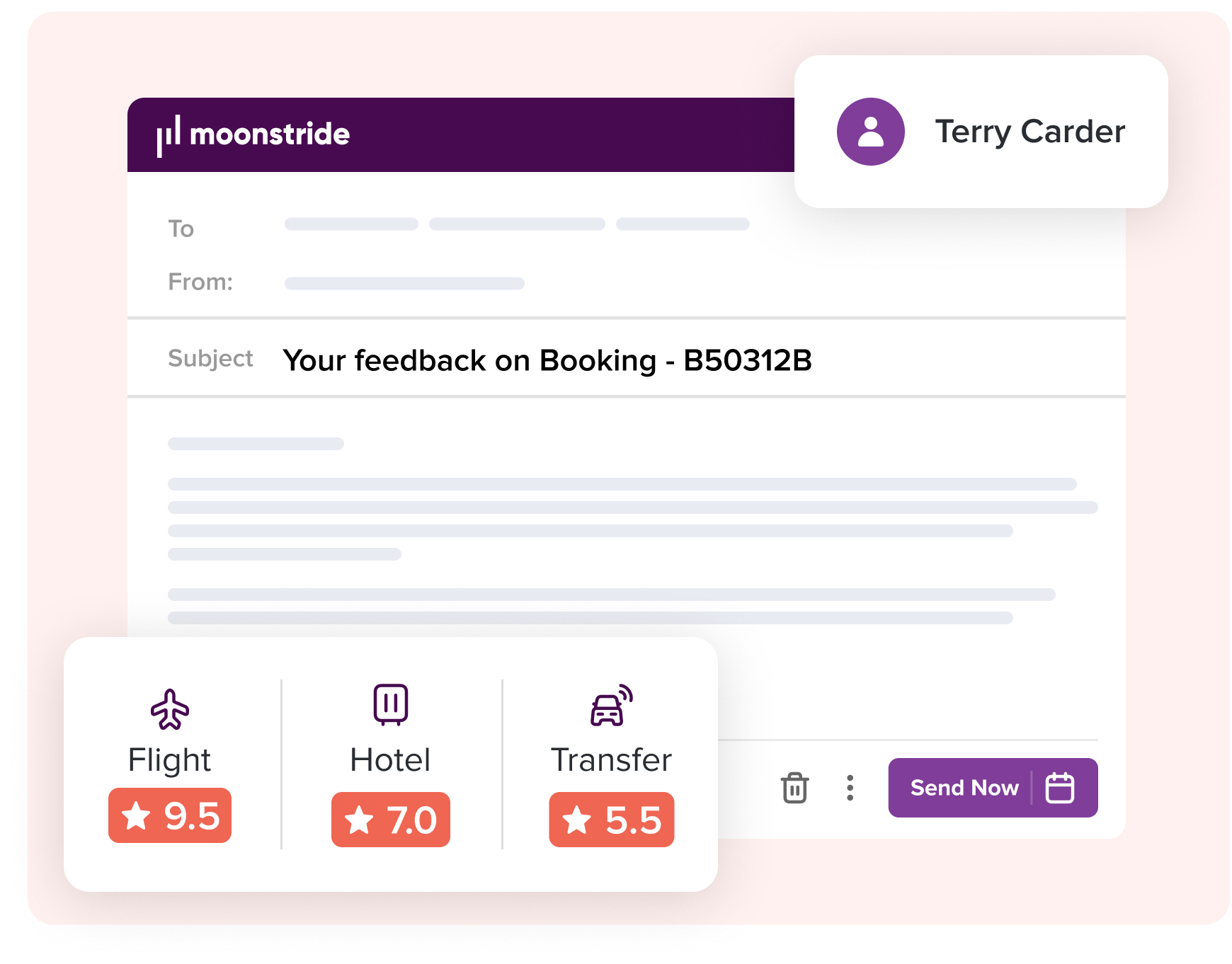Click the From sender field
1232x964 pixels.
pyautogui.click(x=404, y=283)
